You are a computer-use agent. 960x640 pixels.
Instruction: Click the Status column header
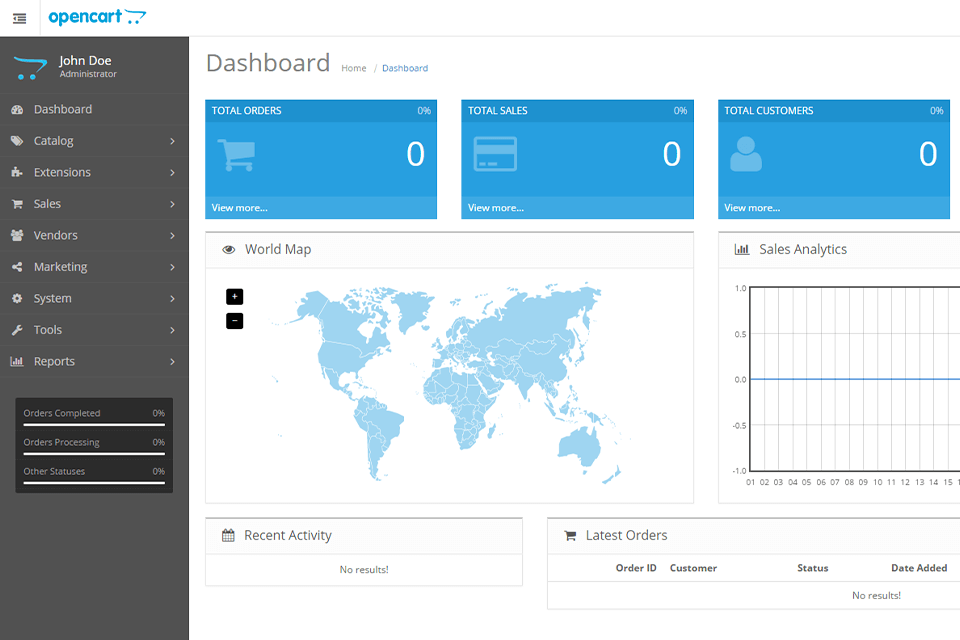point(812,568)
